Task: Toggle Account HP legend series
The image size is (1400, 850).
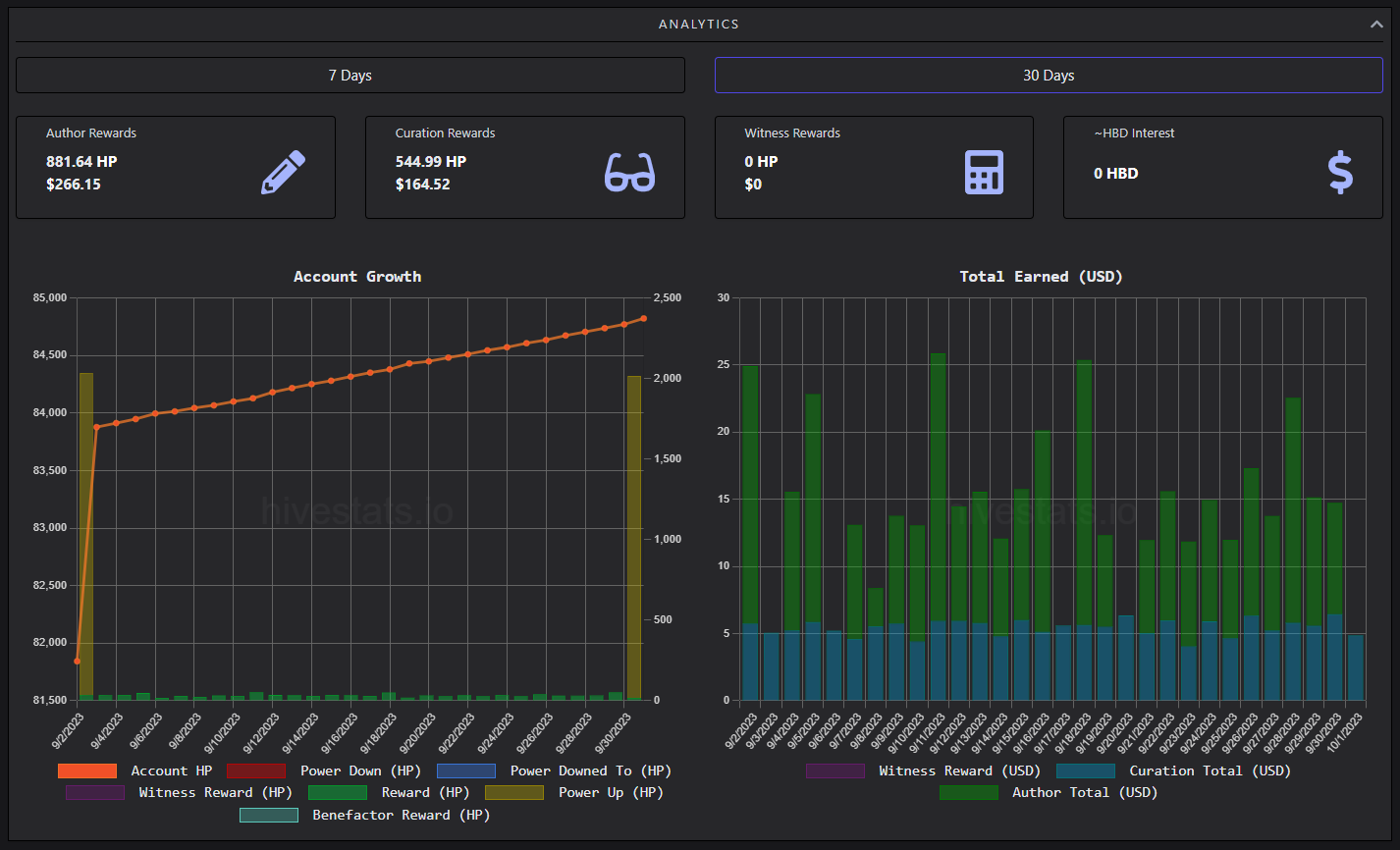Action: pyautogui.click(x=135, y=771)
